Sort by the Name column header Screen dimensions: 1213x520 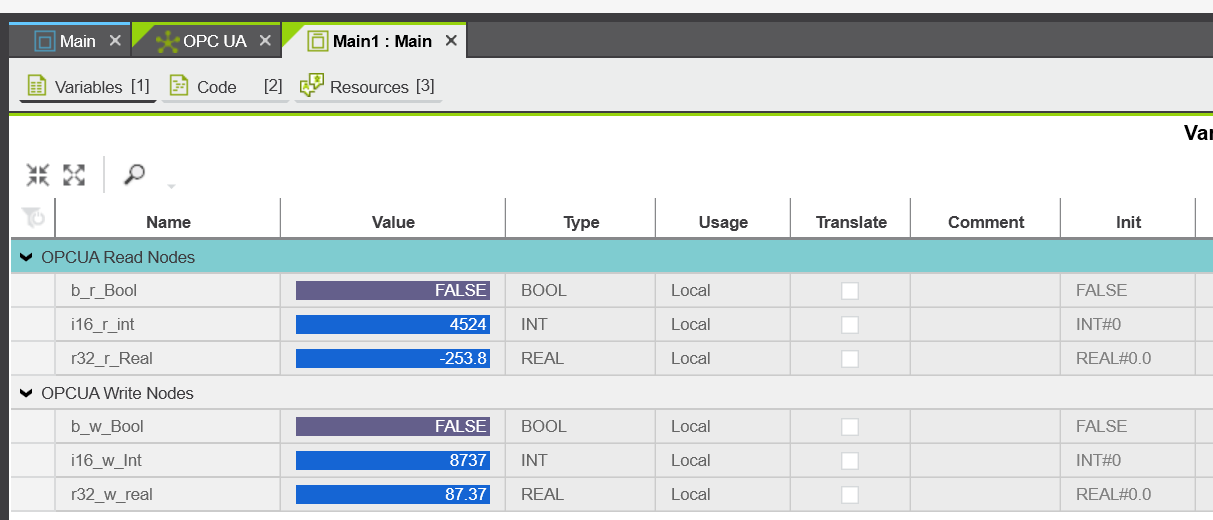coord(168,222)
